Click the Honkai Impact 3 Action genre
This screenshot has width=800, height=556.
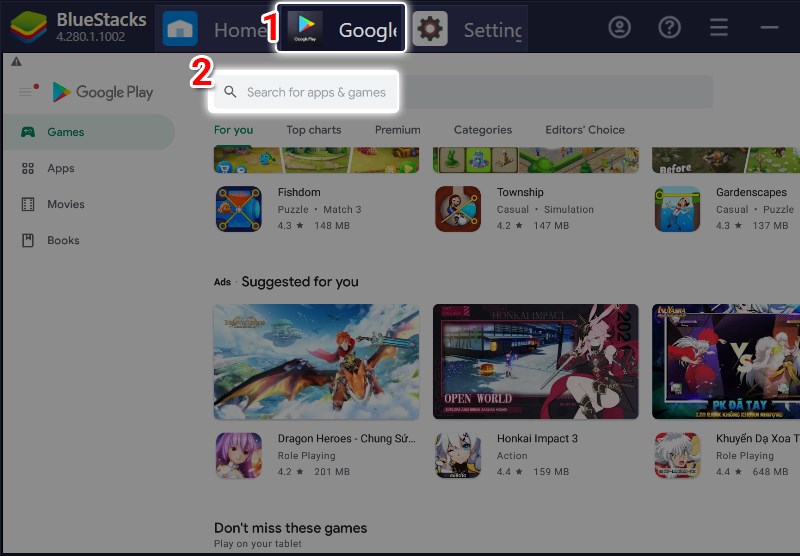click(512, 456)
